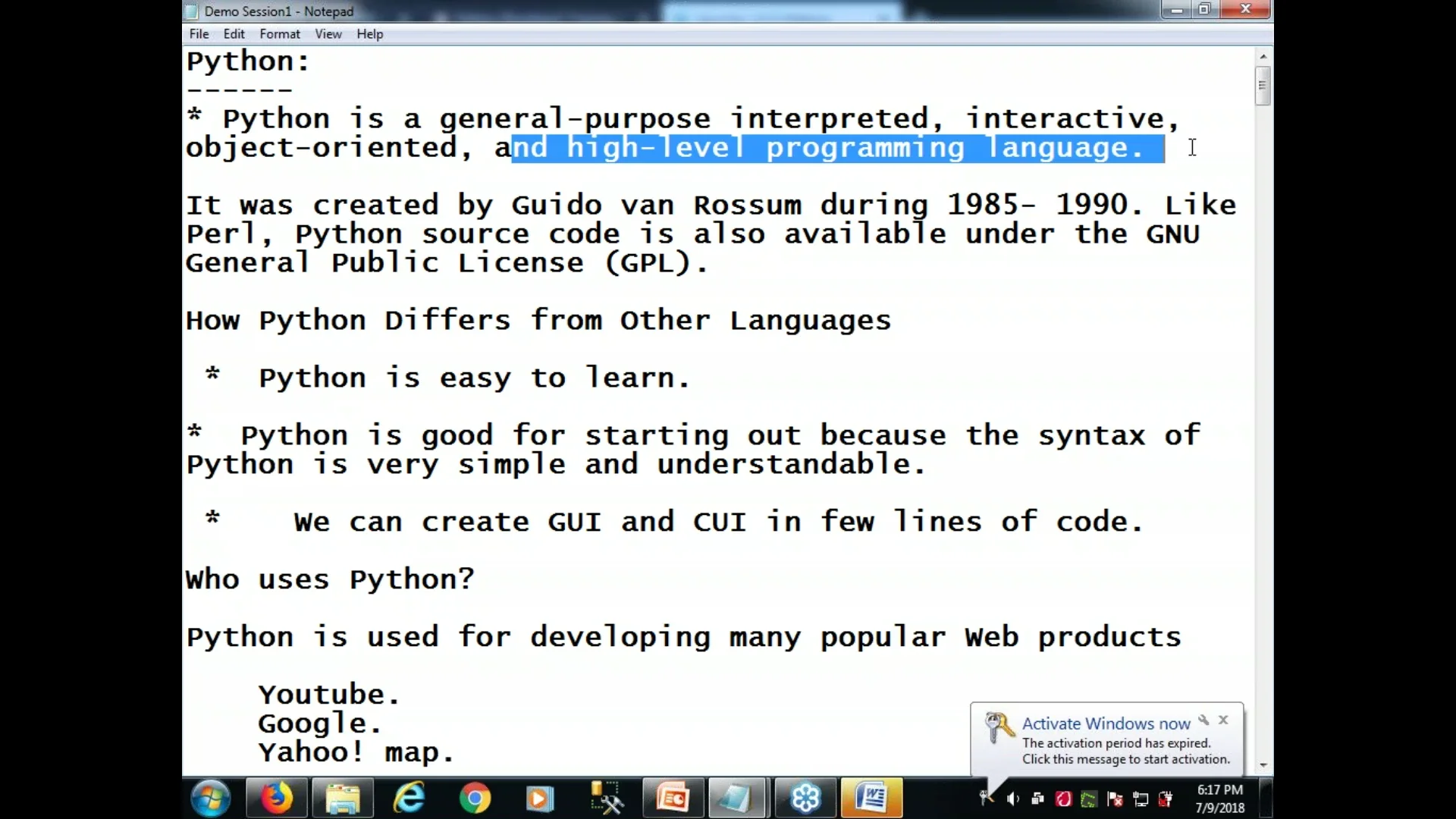Switch to Microsoft Word in taskbar
The image size is (1456, 819).
[x=871, y=799]
